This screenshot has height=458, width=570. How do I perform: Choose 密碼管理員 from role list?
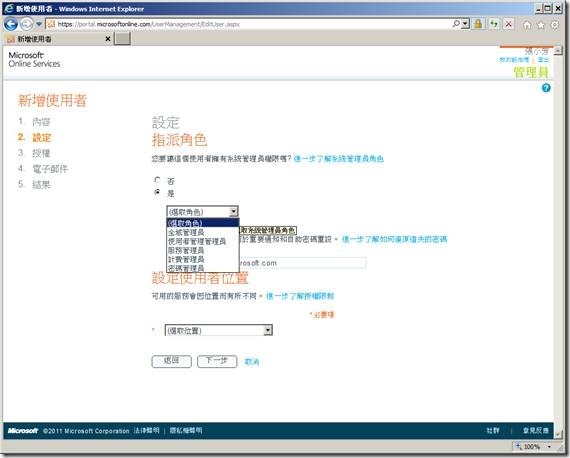click(203, 268)
